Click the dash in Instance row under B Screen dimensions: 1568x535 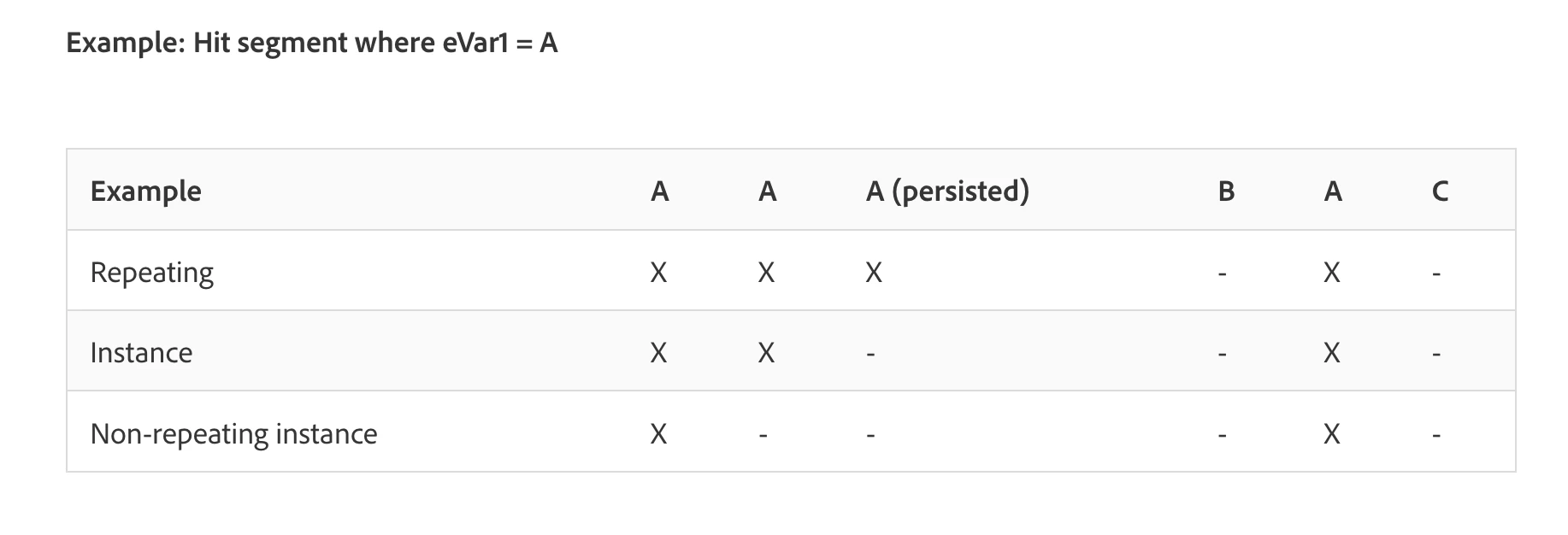(x=1223, y=355)
